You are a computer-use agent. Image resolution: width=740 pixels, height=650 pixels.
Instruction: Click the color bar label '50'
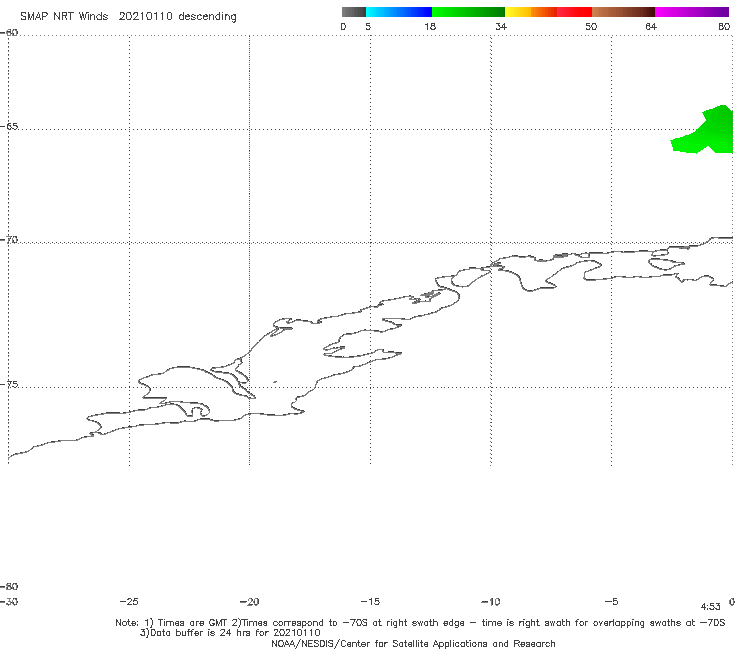click(591, 26)
